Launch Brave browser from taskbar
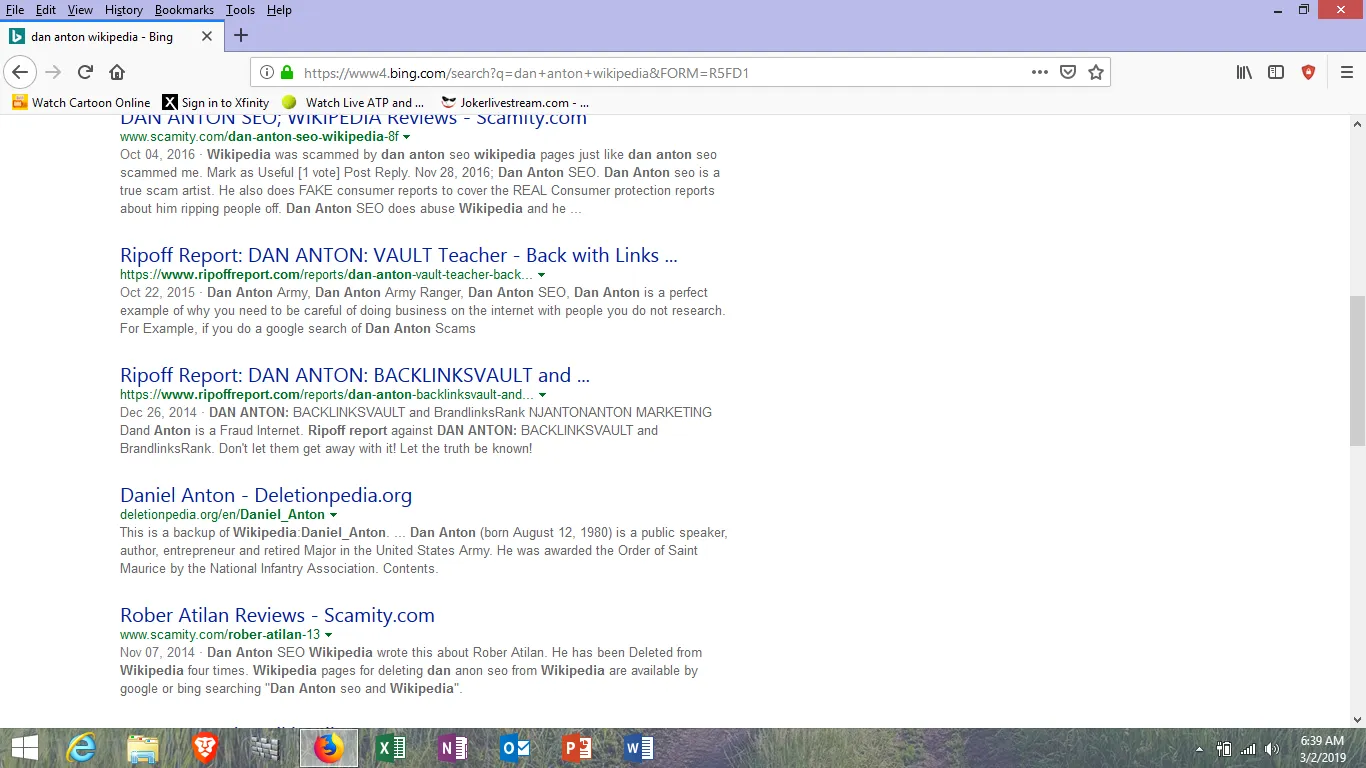The height and width of the screenshot is (768, 1366). pos(205,748)
